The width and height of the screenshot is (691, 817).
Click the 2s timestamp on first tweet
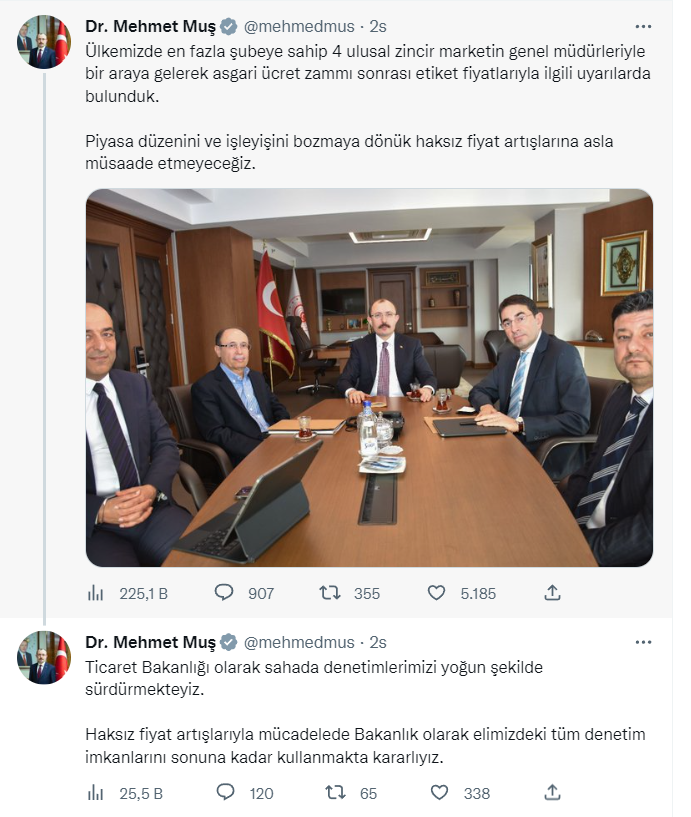[378, 27]
